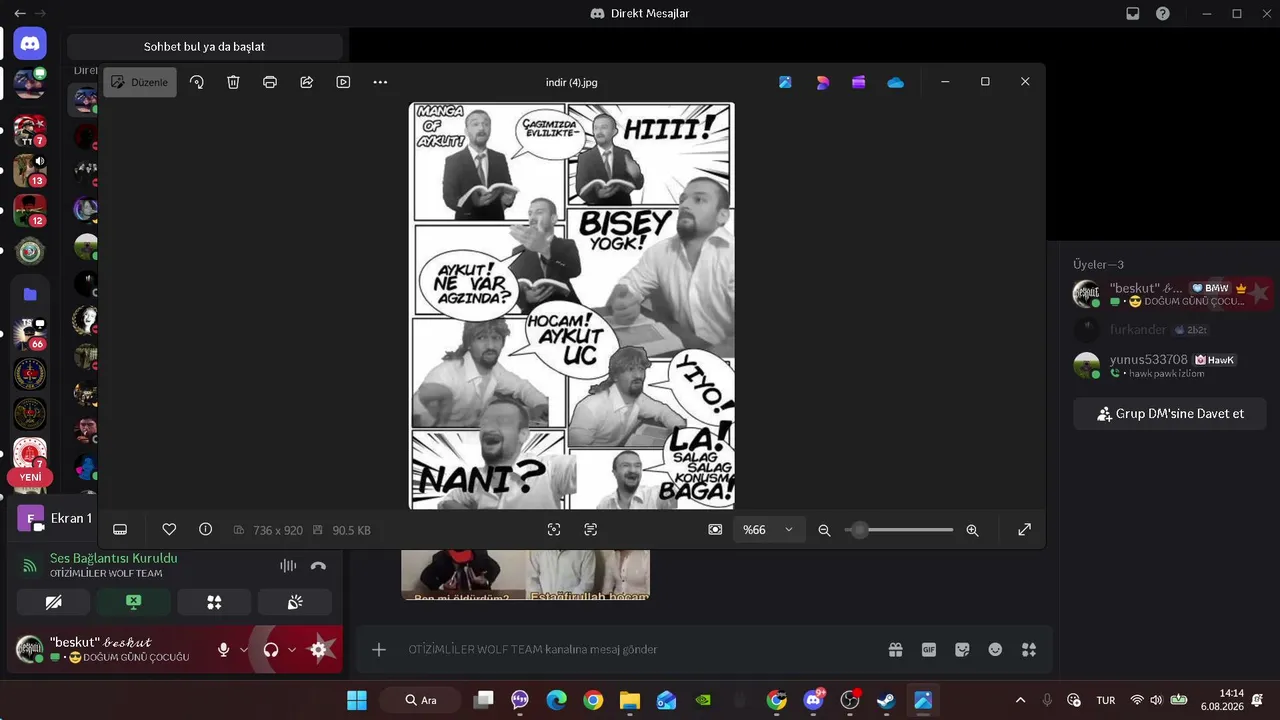
Task: Click Düzenle edit button
Action: (140, 82)
